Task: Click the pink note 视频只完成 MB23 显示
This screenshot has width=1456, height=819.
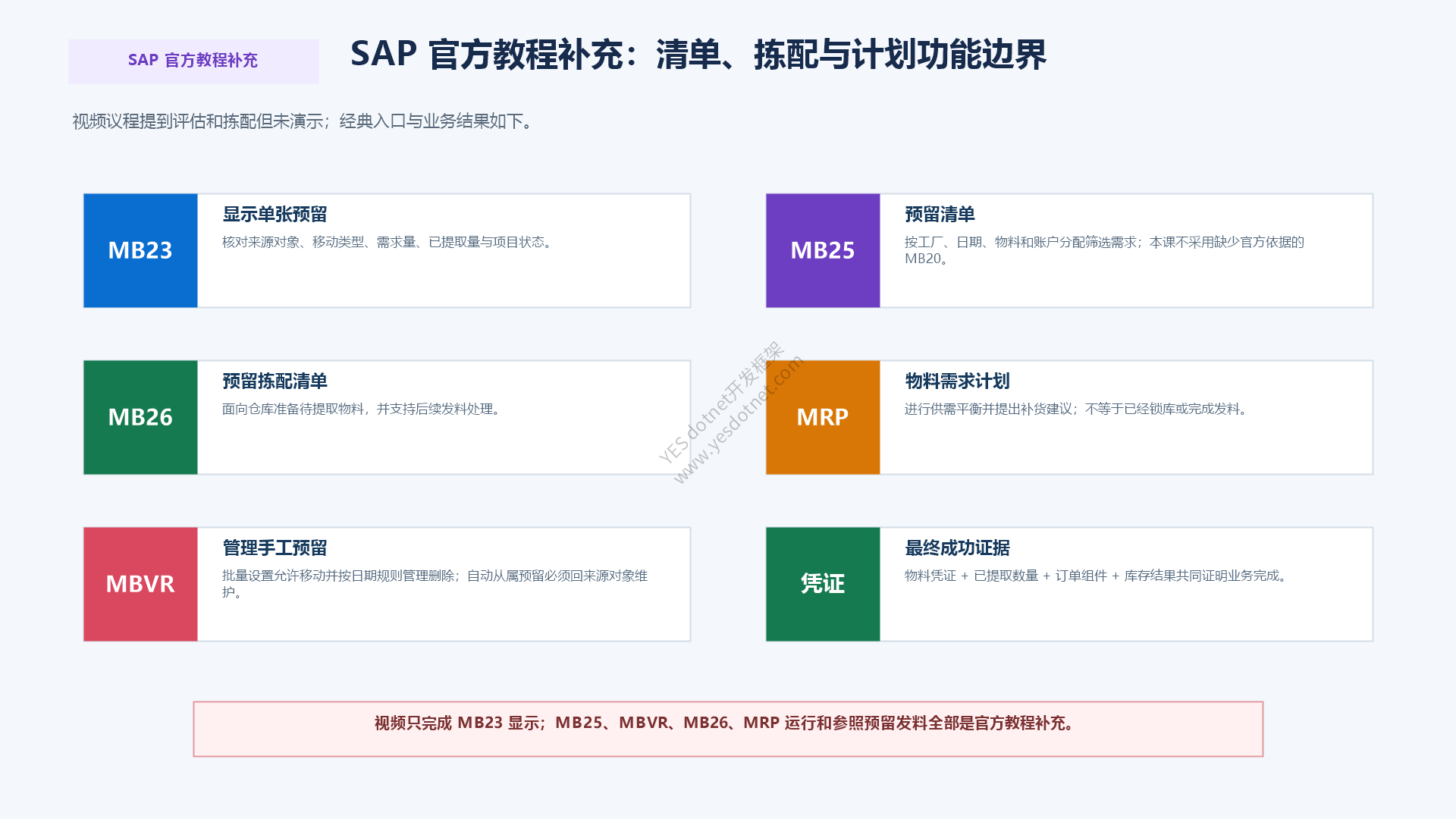Action: coord(728,729)
